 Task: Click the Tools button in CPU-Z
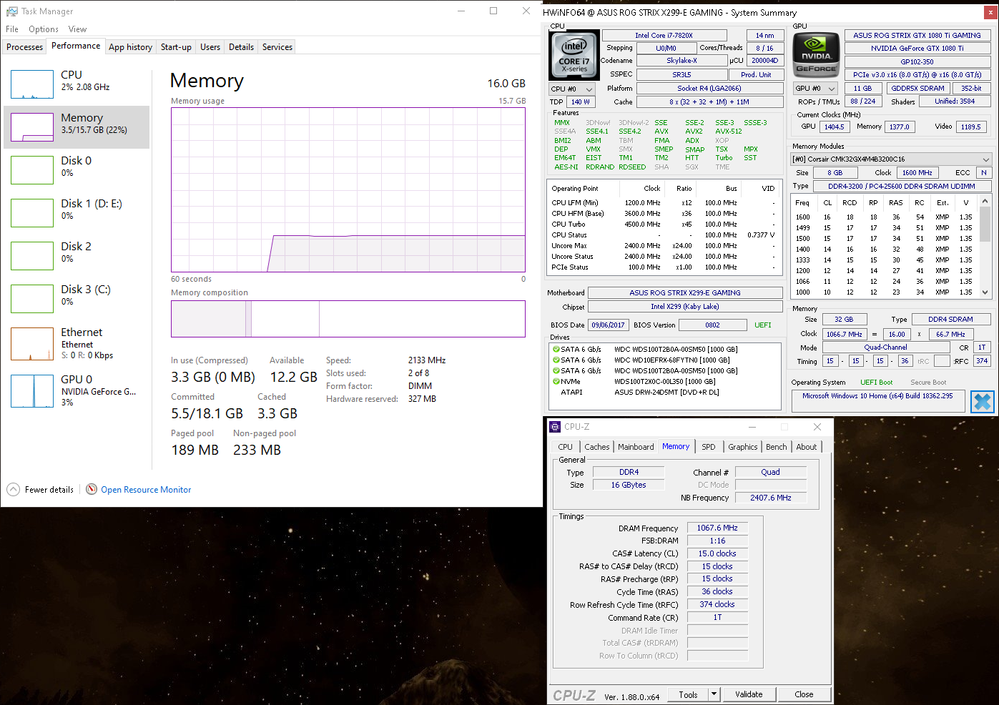pos(688,694)
